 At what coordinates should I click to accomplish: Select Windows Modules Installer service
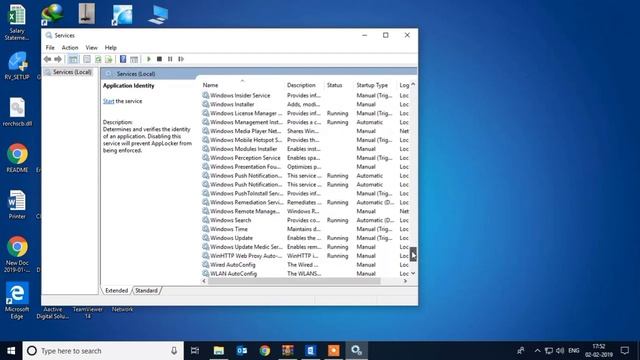pyautogui.click(x=306, y=149)
